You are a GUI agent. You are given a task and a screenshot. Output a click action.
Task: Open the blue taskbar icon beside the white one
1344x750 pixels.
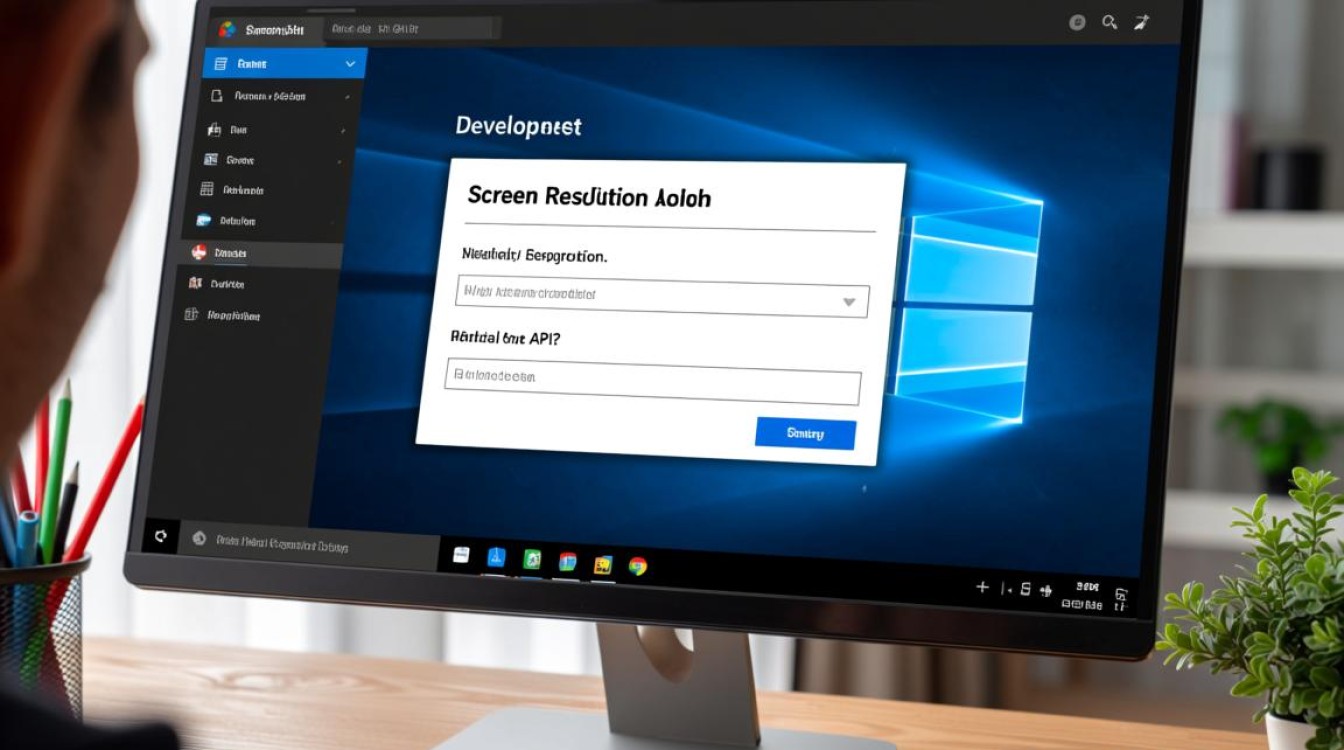[497, 558]
